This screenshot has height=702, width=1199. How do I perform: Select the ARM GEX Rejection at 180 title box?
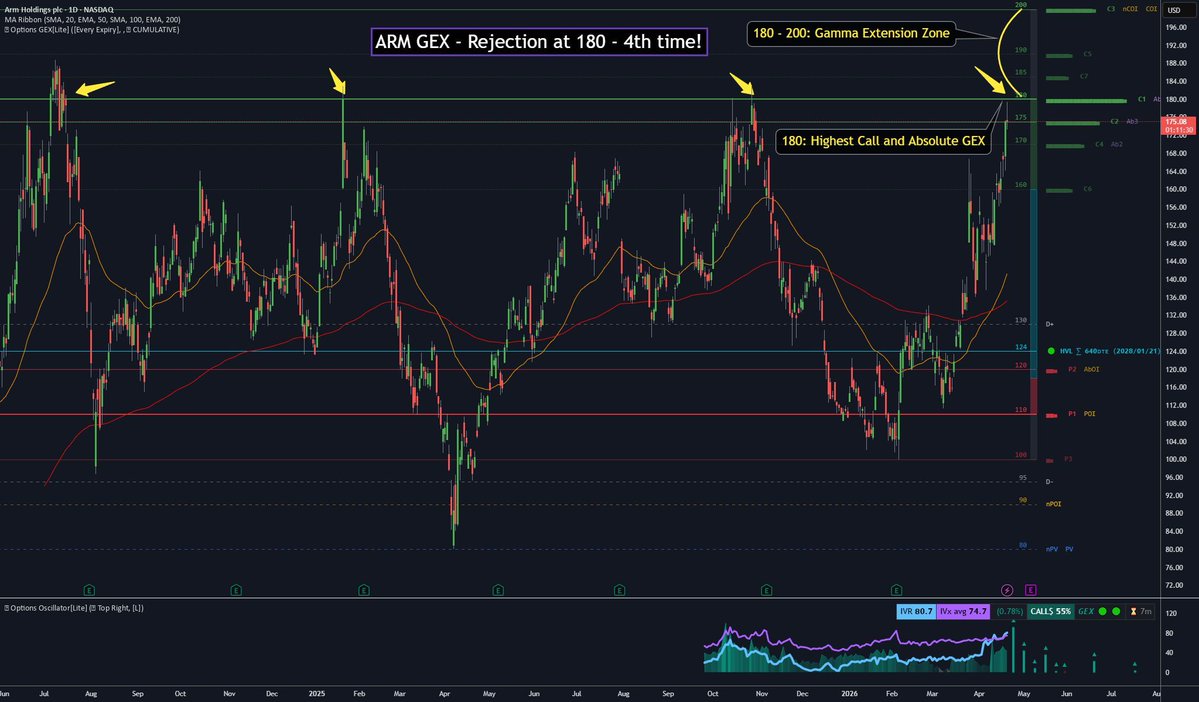point(539,41)
